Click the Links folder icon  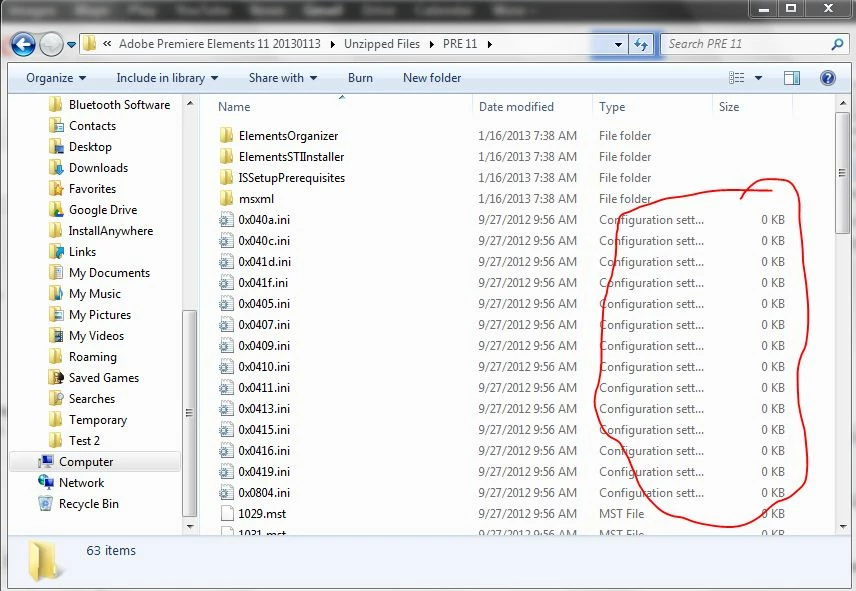pyautogui.click(x=56, y=252)
